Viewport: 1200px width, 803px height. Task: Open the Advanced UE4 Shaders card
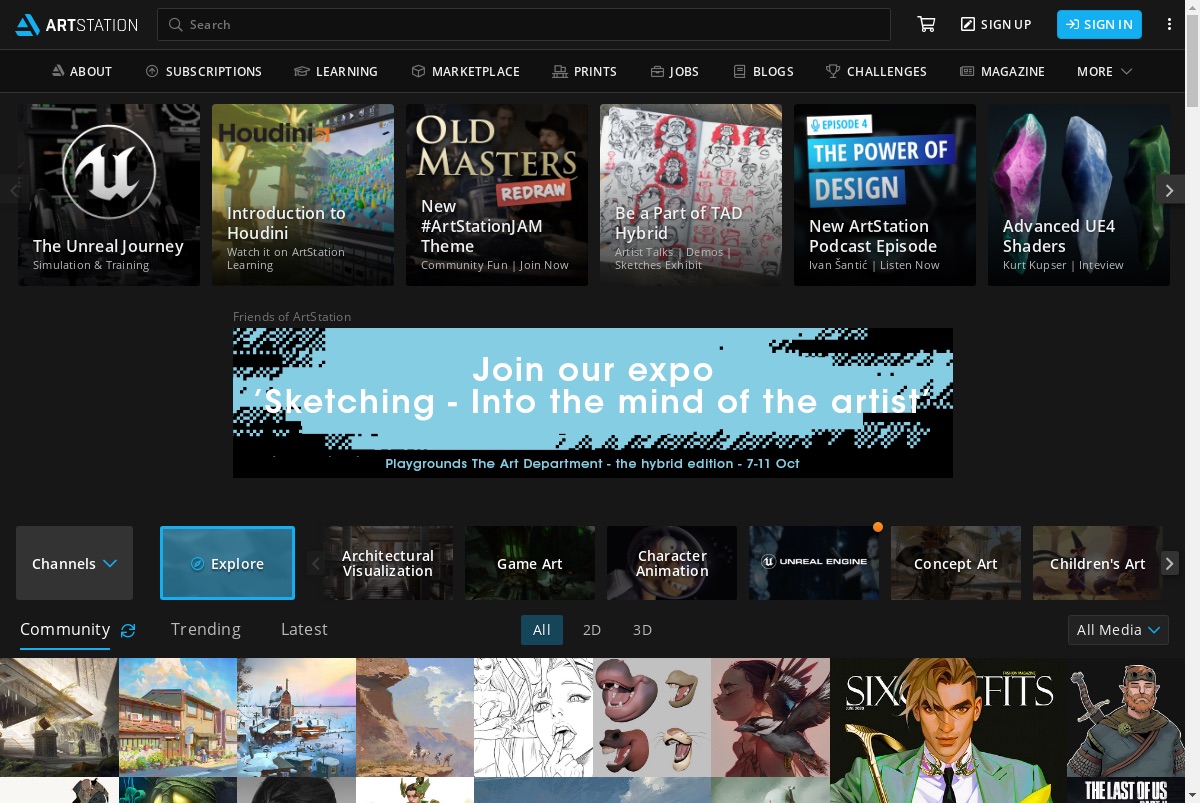coord(1079,195)
